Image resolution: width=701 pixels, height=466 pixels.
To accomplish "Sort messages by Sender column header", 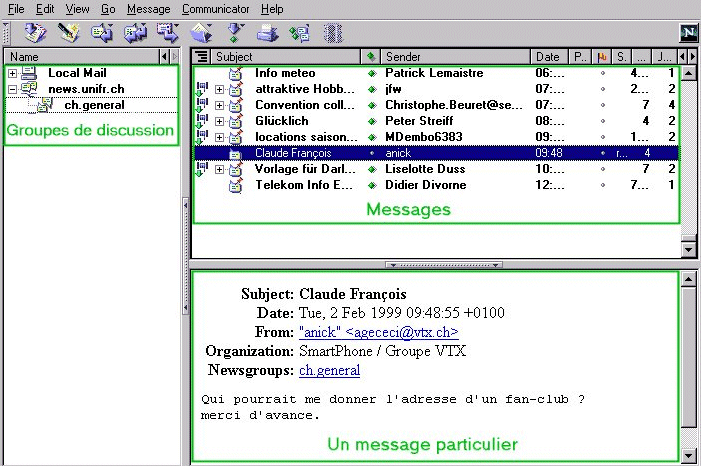I will pyautogui.click(x=455, y=57).
